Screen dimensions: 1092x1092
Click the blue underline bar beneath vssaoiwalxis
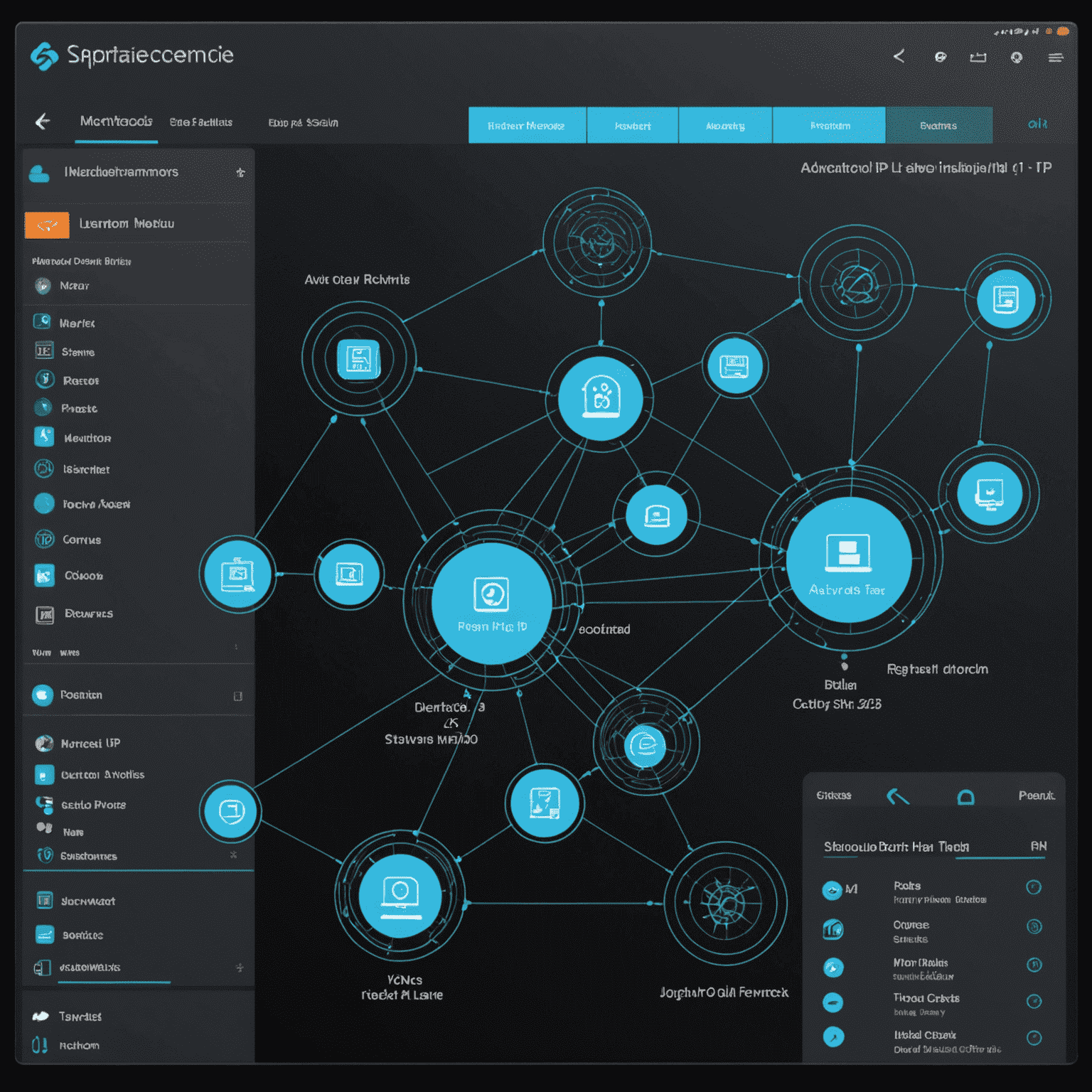114,983
